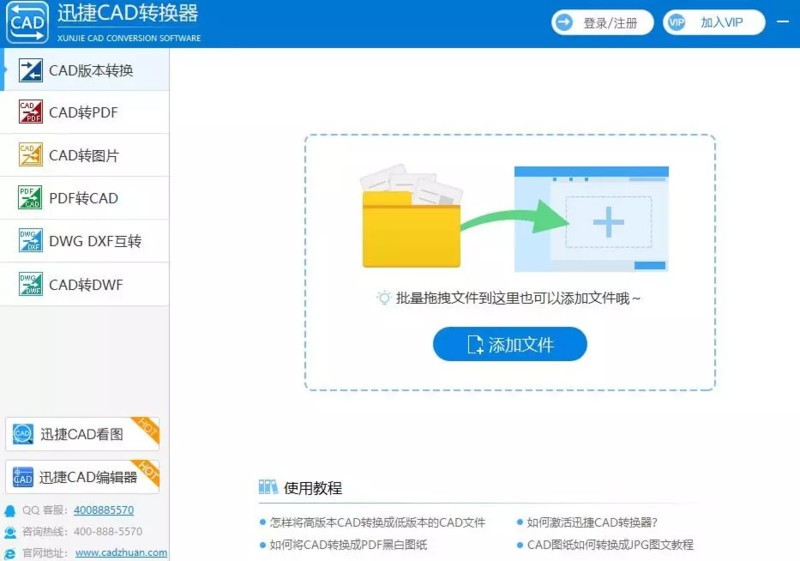Click the 迅捷CAD编辑器 app icon
Viewport: 800px width, 561px height.
coord(23,477)
